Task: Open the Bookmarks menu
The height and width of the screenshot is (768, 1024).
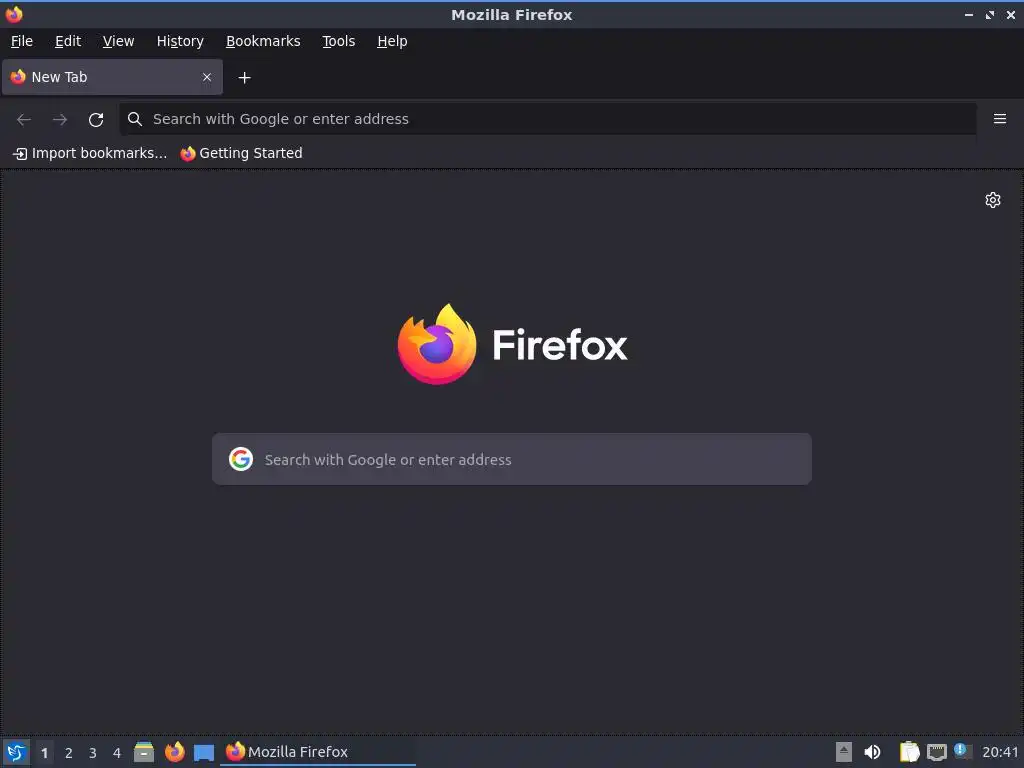Action: coord(263,41)
